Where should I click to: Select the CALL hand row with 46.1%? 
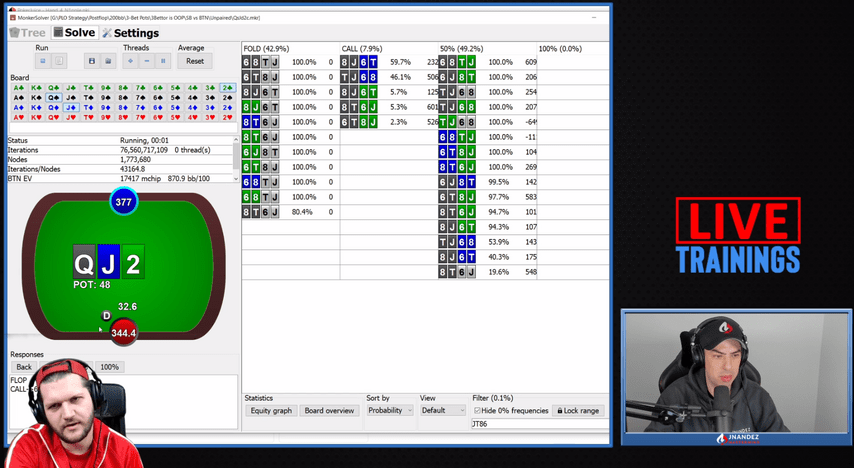click(389, 77)
